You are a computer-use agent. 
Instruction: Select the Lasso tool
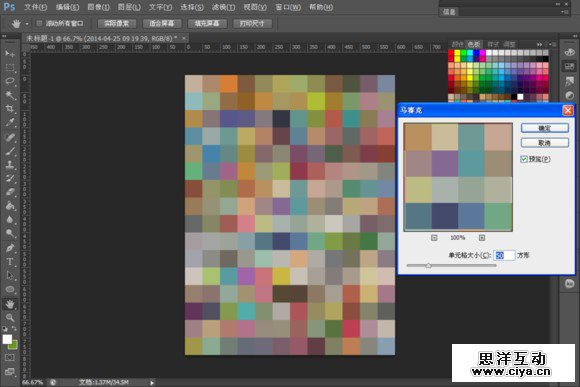point(10,81)
